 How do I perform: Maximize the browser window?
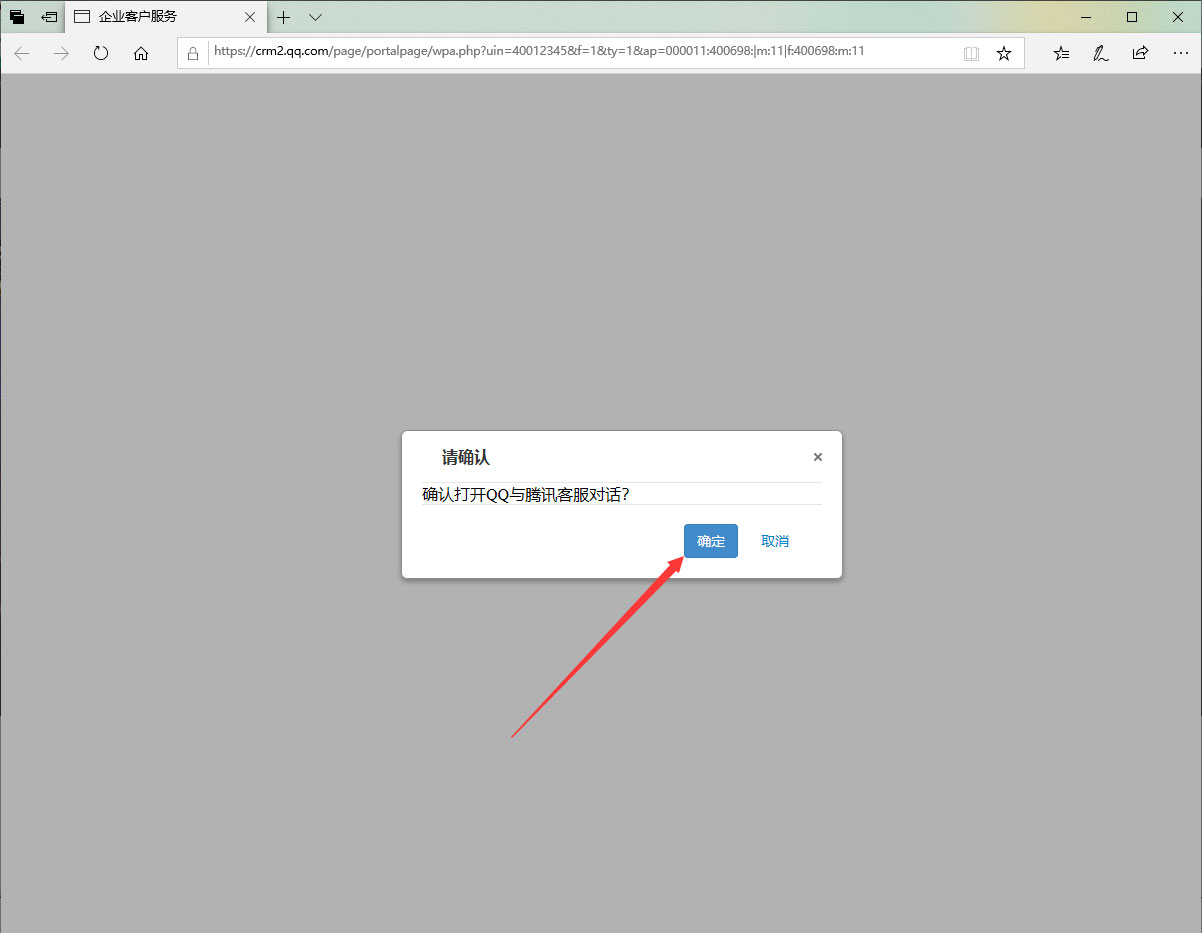pyautogui.click(x=1132, y=17)
